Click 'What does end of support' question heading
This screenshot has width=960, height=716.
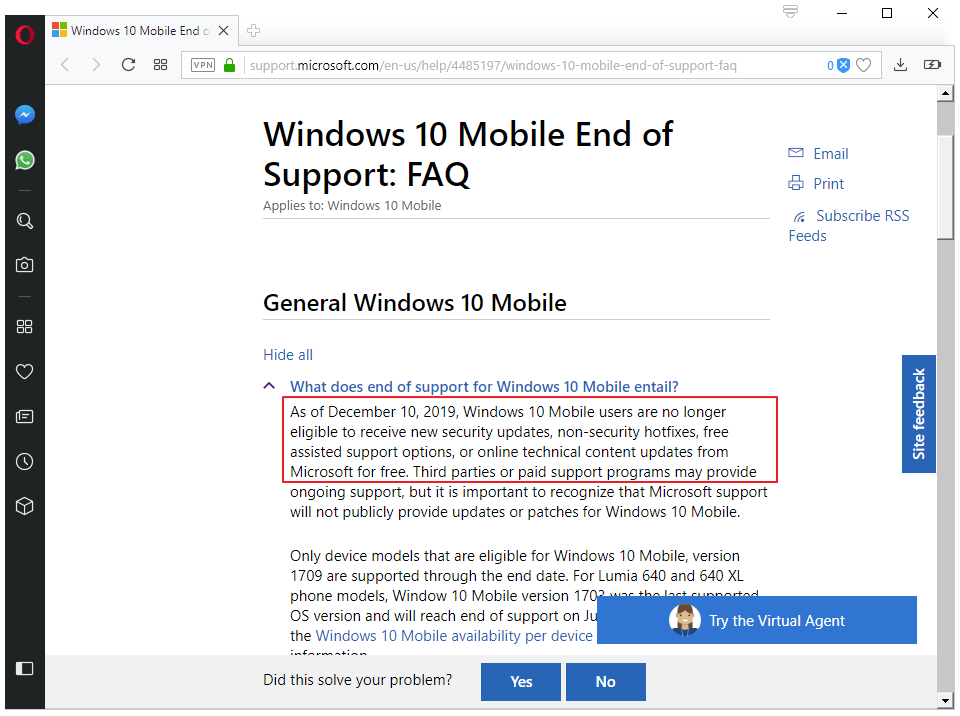484,386
